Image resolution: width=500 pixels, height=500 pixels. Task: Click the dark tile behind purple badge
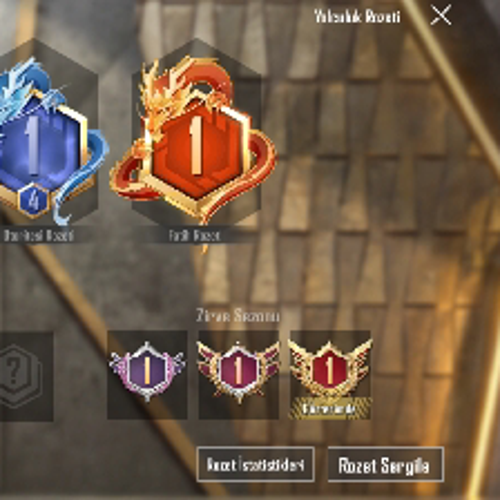(x=147, y=375)
